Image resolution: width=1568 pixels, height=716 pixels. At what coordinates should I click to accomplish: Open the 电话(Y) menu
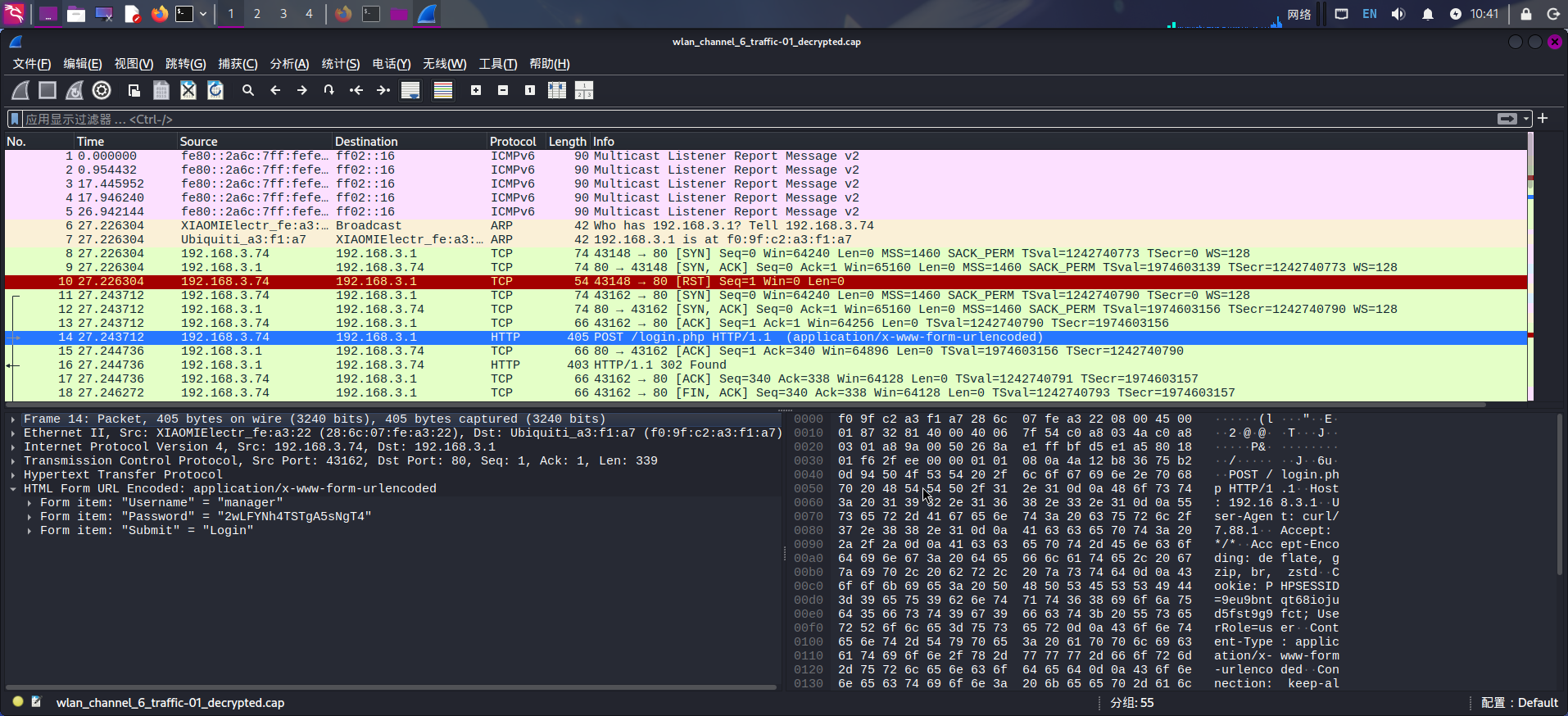pyautogui.click(x=392, y=64)
